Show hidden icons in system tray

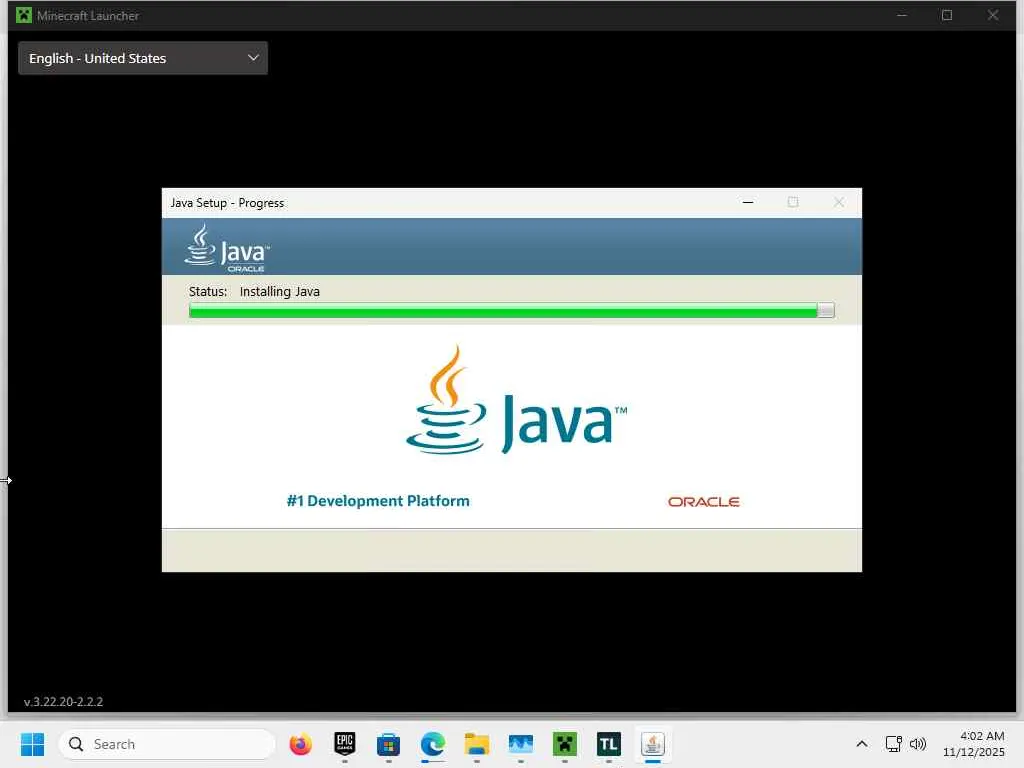[862, 744]
